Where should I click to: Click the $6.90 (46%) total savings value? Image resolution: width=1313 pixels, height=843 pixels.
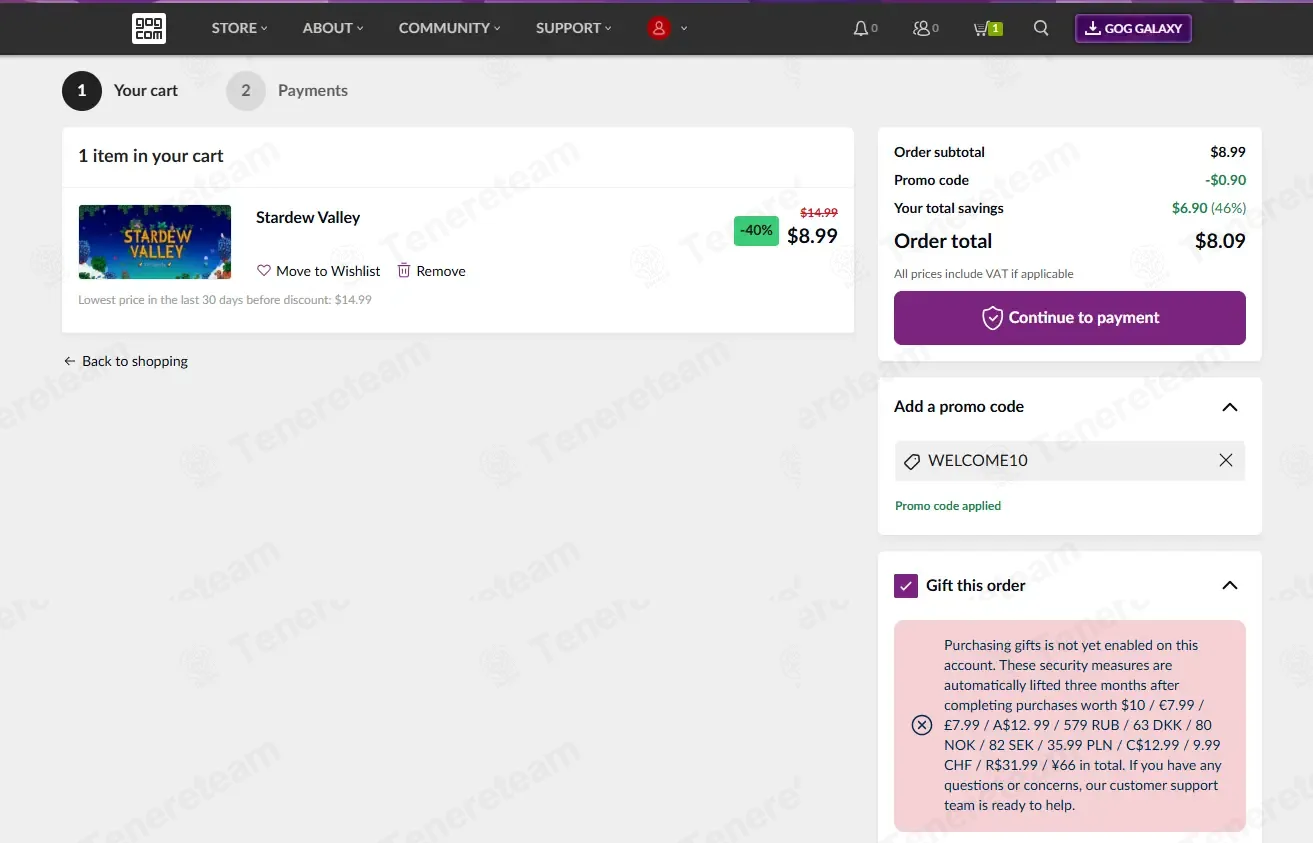coord(1209,208)
